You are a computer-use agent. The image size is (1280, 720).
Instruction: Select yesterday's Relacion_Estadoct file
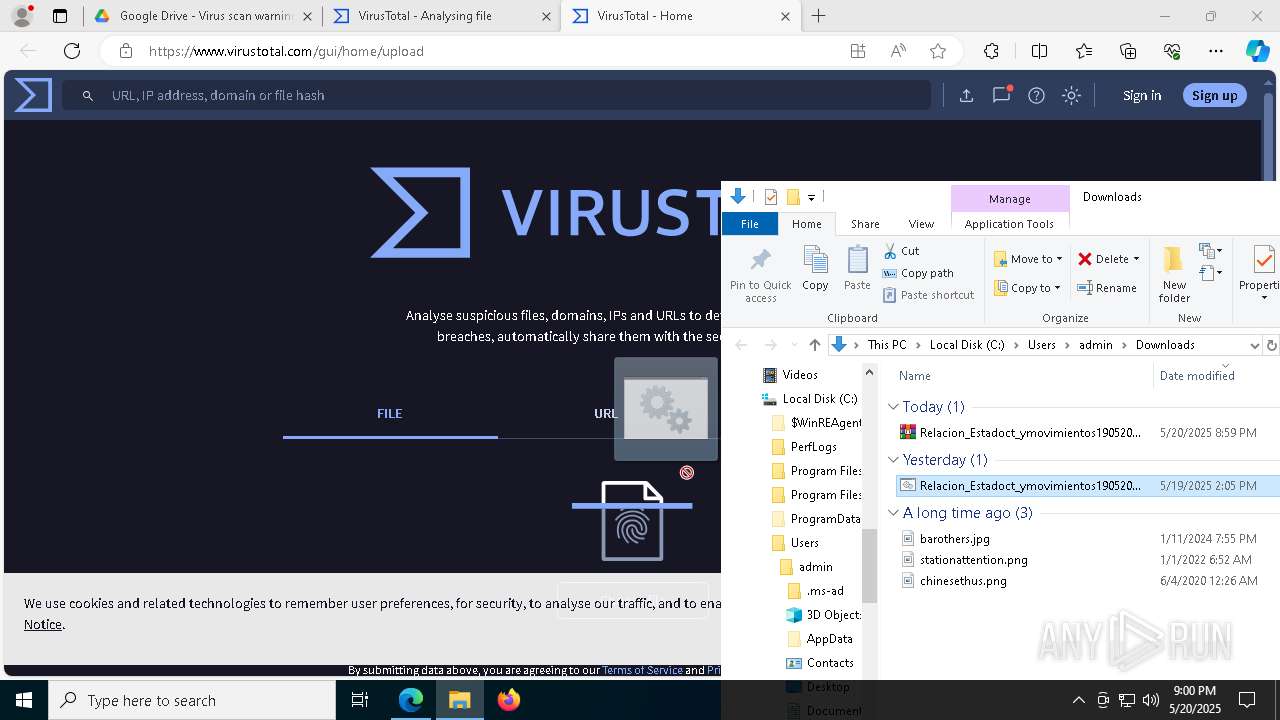1030,486
